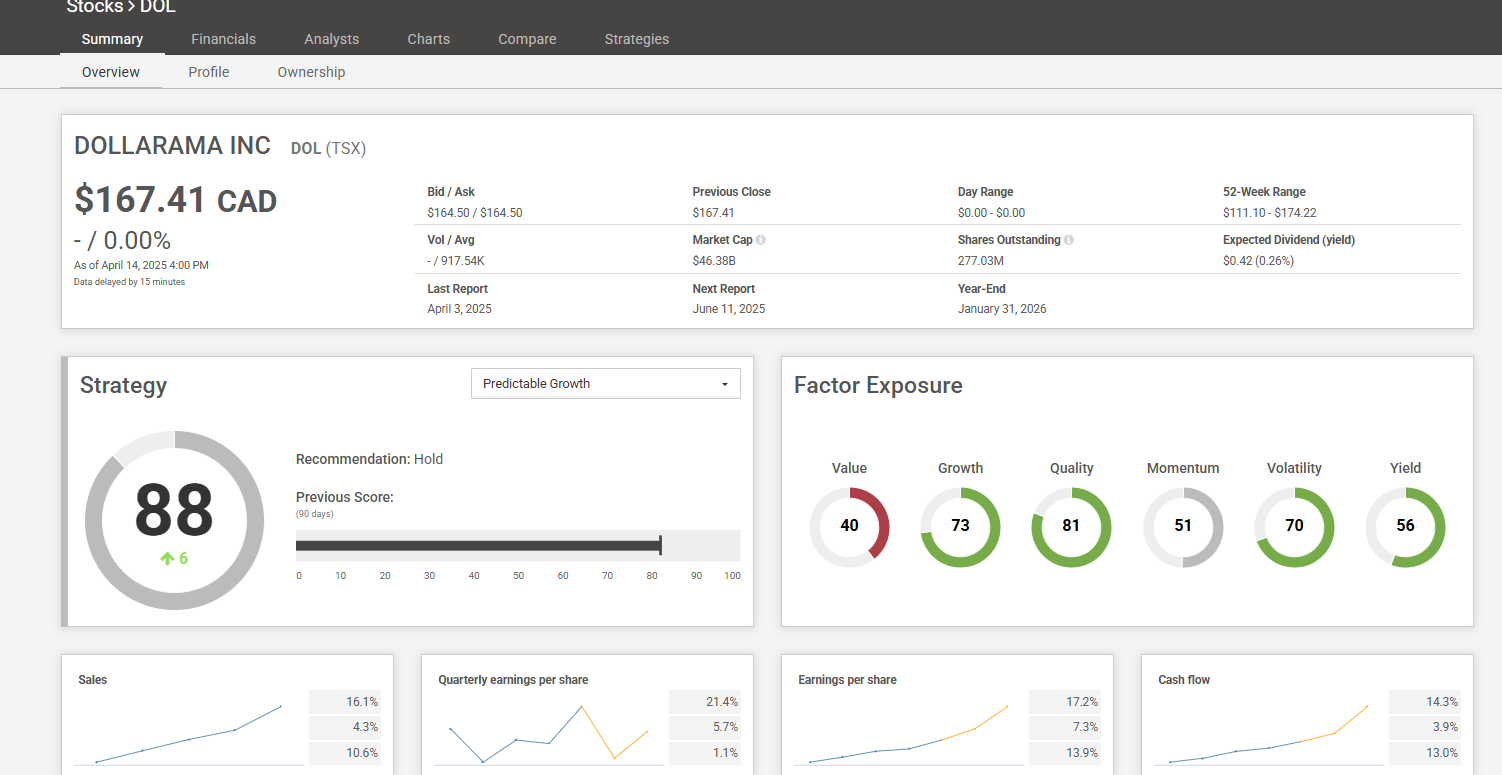
Task: Click the Value factor gauge showing 40
Action: coord(849,527)
